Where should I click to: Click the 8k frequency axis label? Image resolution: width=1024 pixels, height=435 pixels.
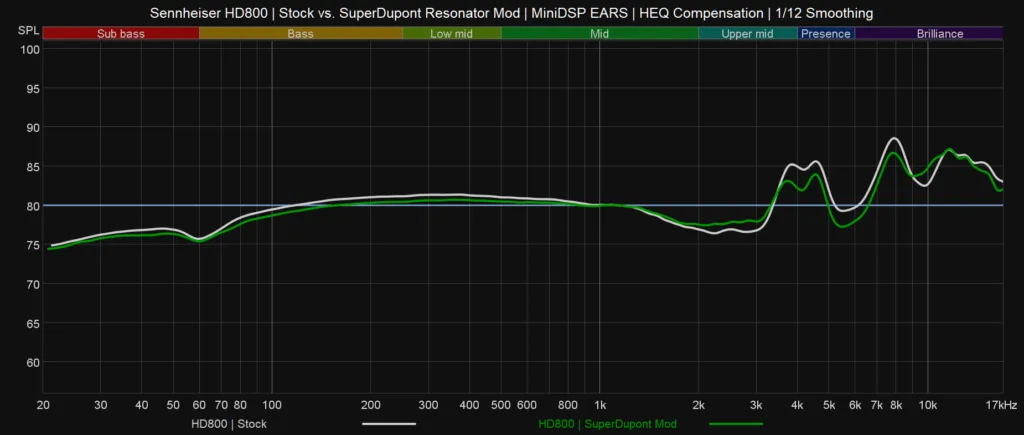point(896,406)
